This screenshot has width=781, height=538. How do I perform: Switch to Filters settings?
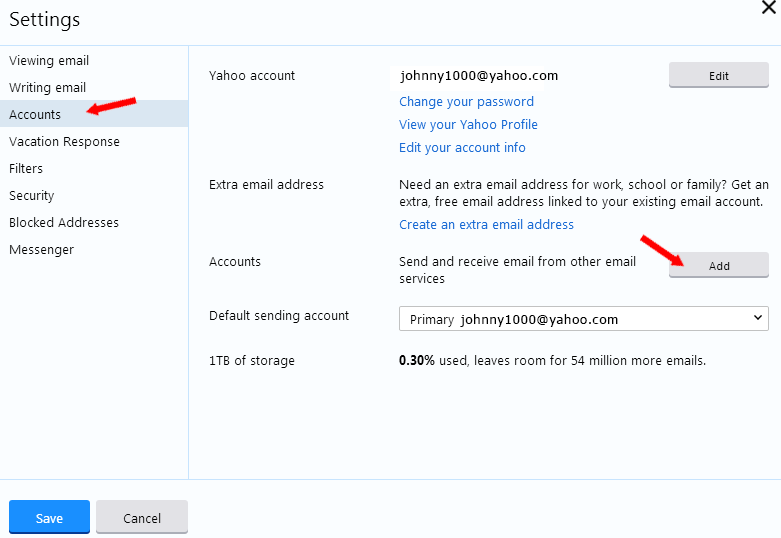pos(26,169)
